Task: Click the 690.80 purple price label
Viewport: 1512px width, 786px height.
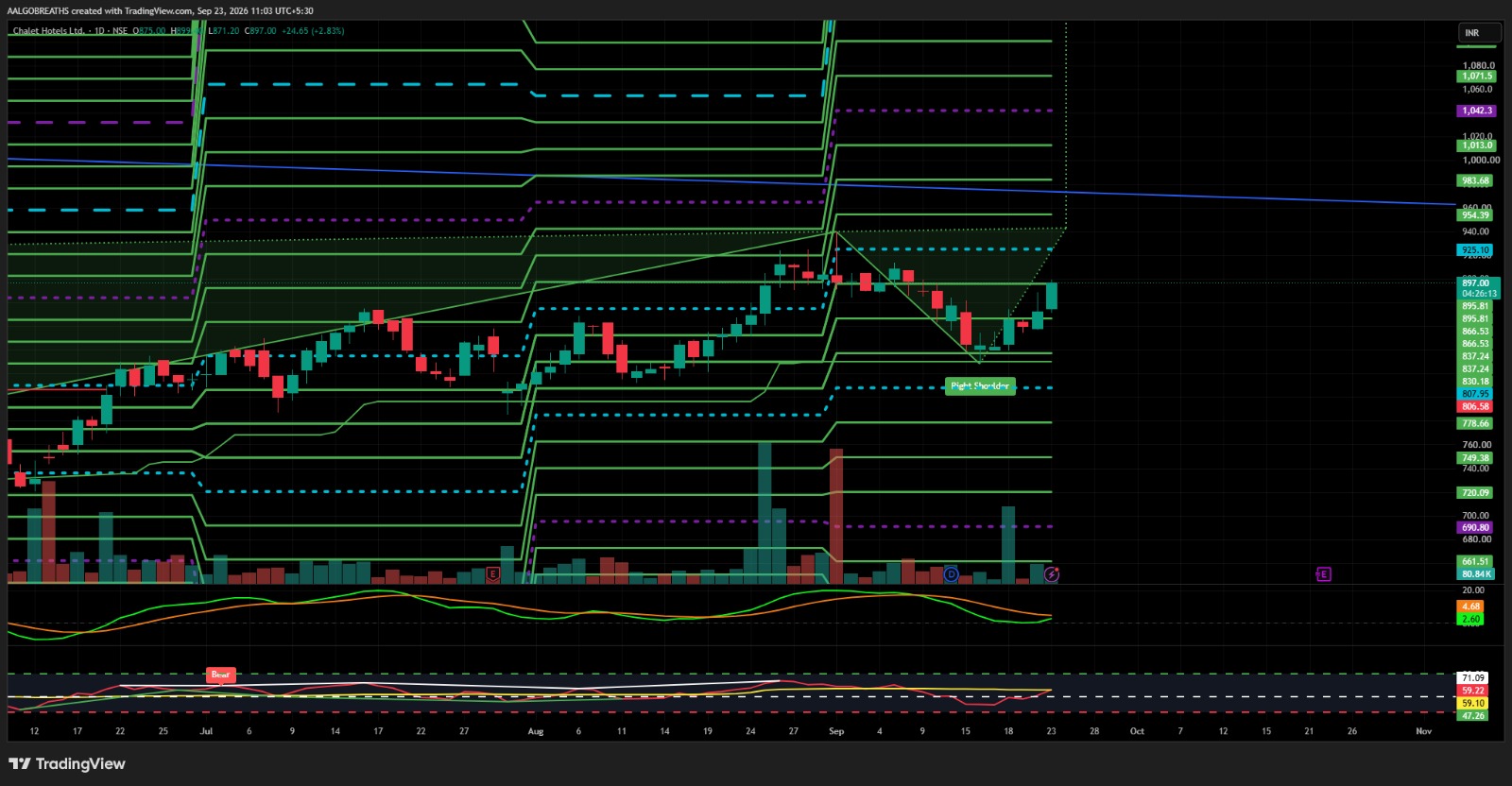Action: [x=1475, y=527]
